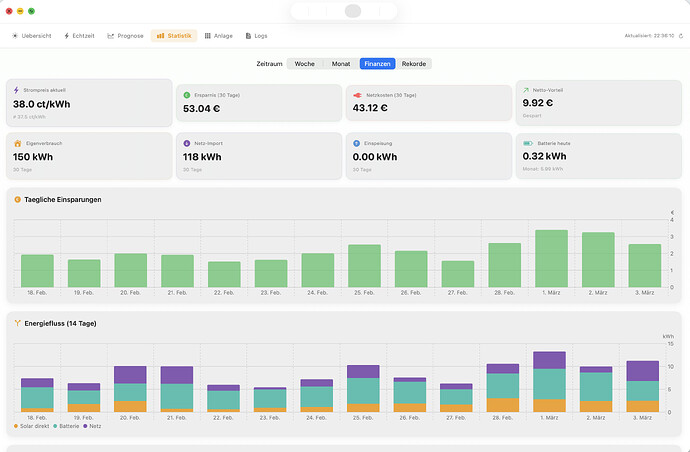Click the 43.12 € grid cost value
690x452 pixels.
(370, 108)
